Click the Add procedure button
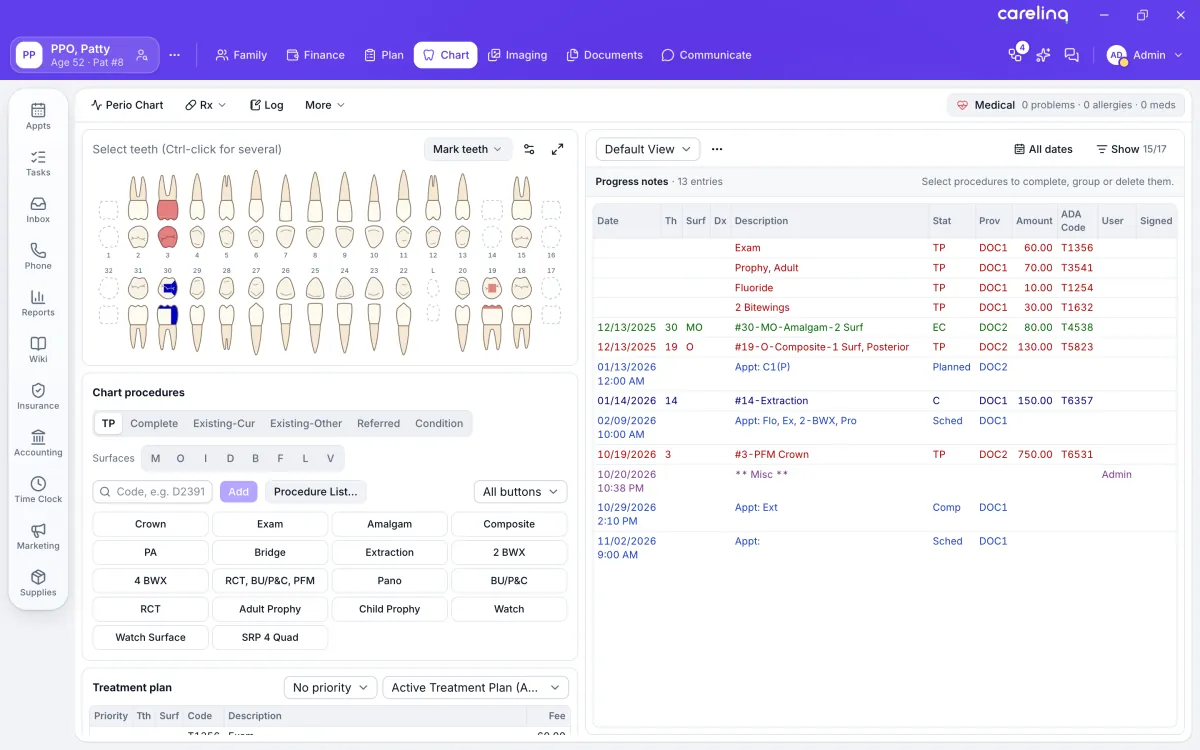Screen dimensions: 1200x750 pyautogui.click(x=239, y=492)
